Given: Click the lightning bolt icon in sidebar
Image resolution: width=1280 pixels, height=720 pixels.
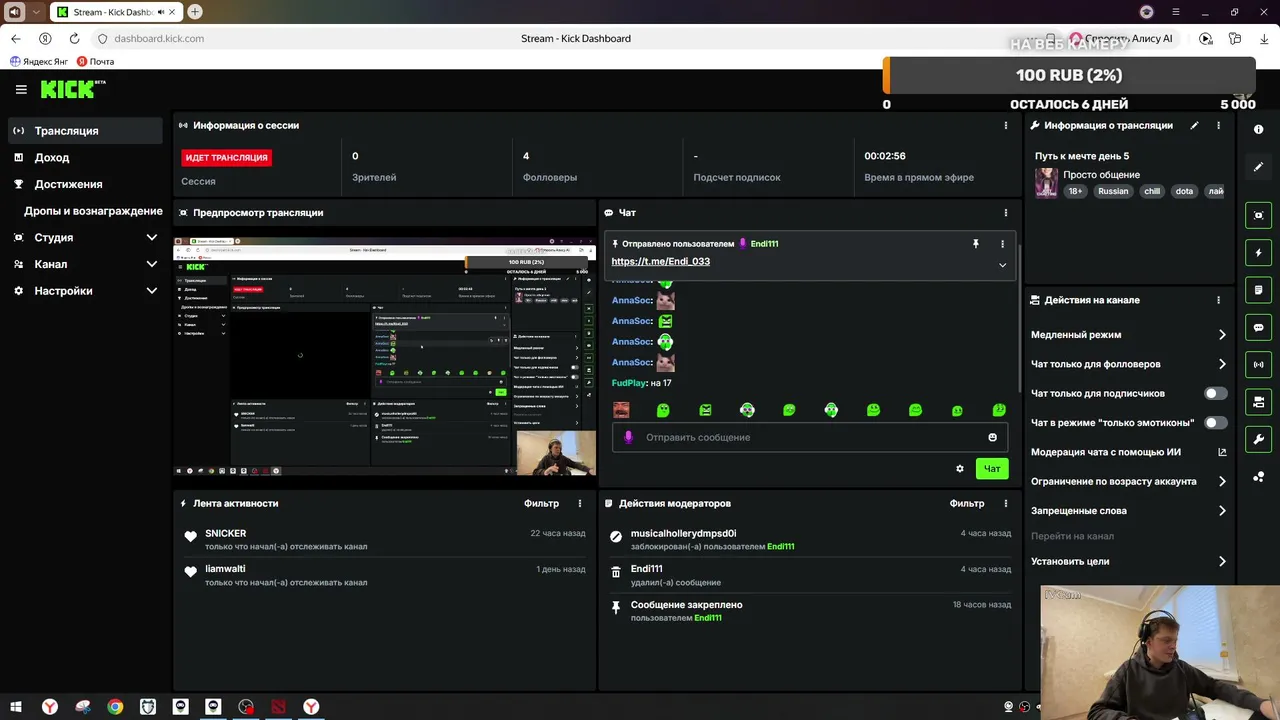Looking at the screenshot, I should coord(1259,253).
